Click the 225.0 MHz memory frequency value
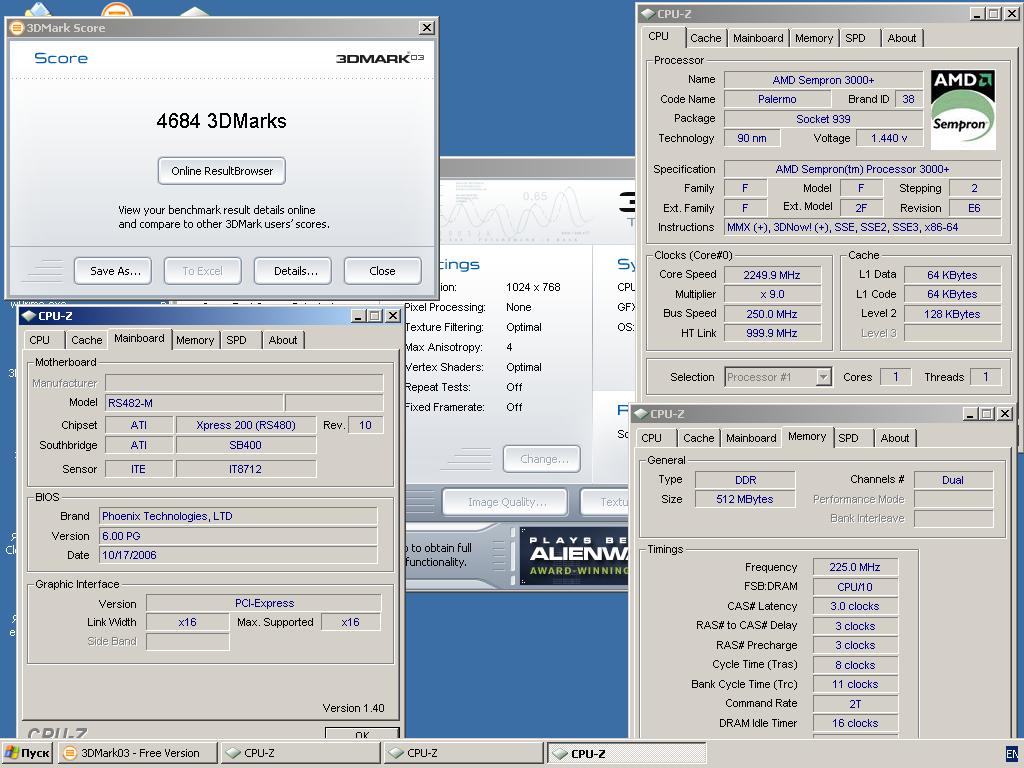This screenshot has width=1024, height=768. click(x=855, y=568)
